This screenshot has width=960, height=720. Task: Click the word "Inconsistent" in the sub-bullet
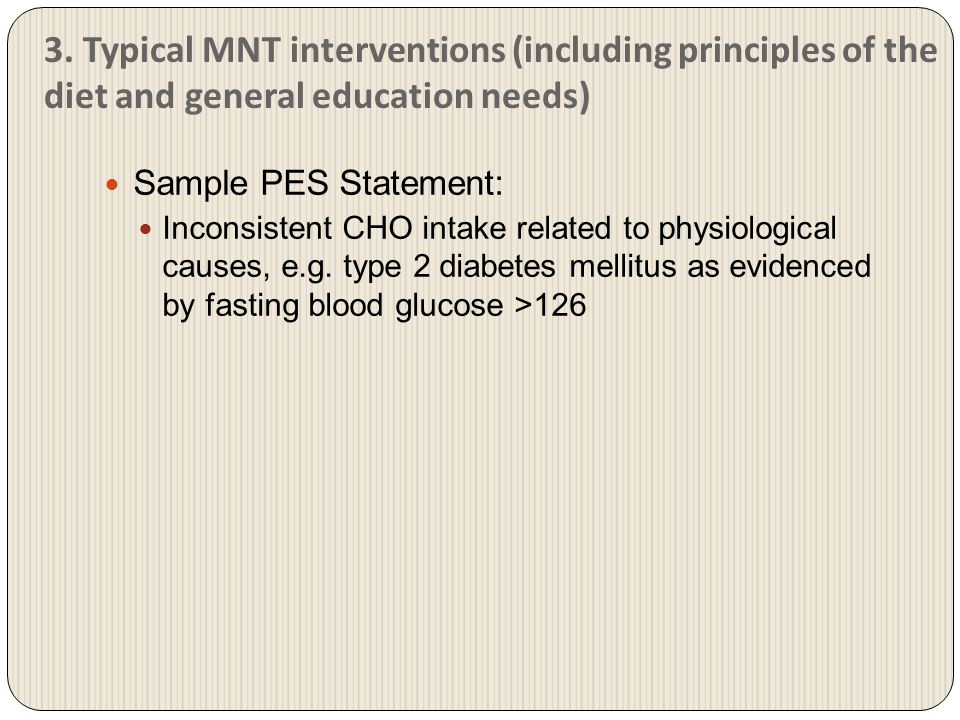click(x=247, y=228)
